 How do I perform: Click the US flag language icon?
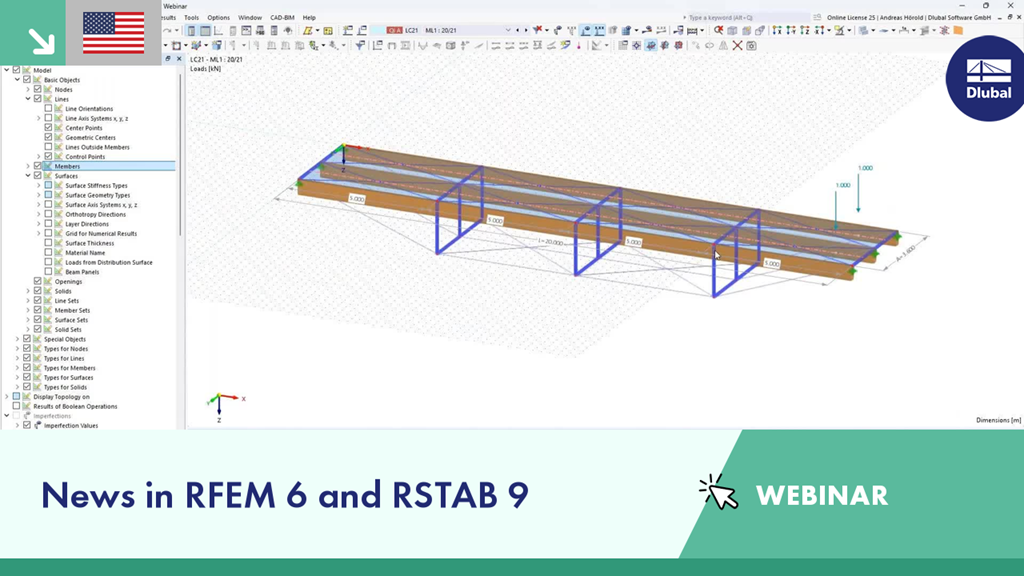click(112, 31)
